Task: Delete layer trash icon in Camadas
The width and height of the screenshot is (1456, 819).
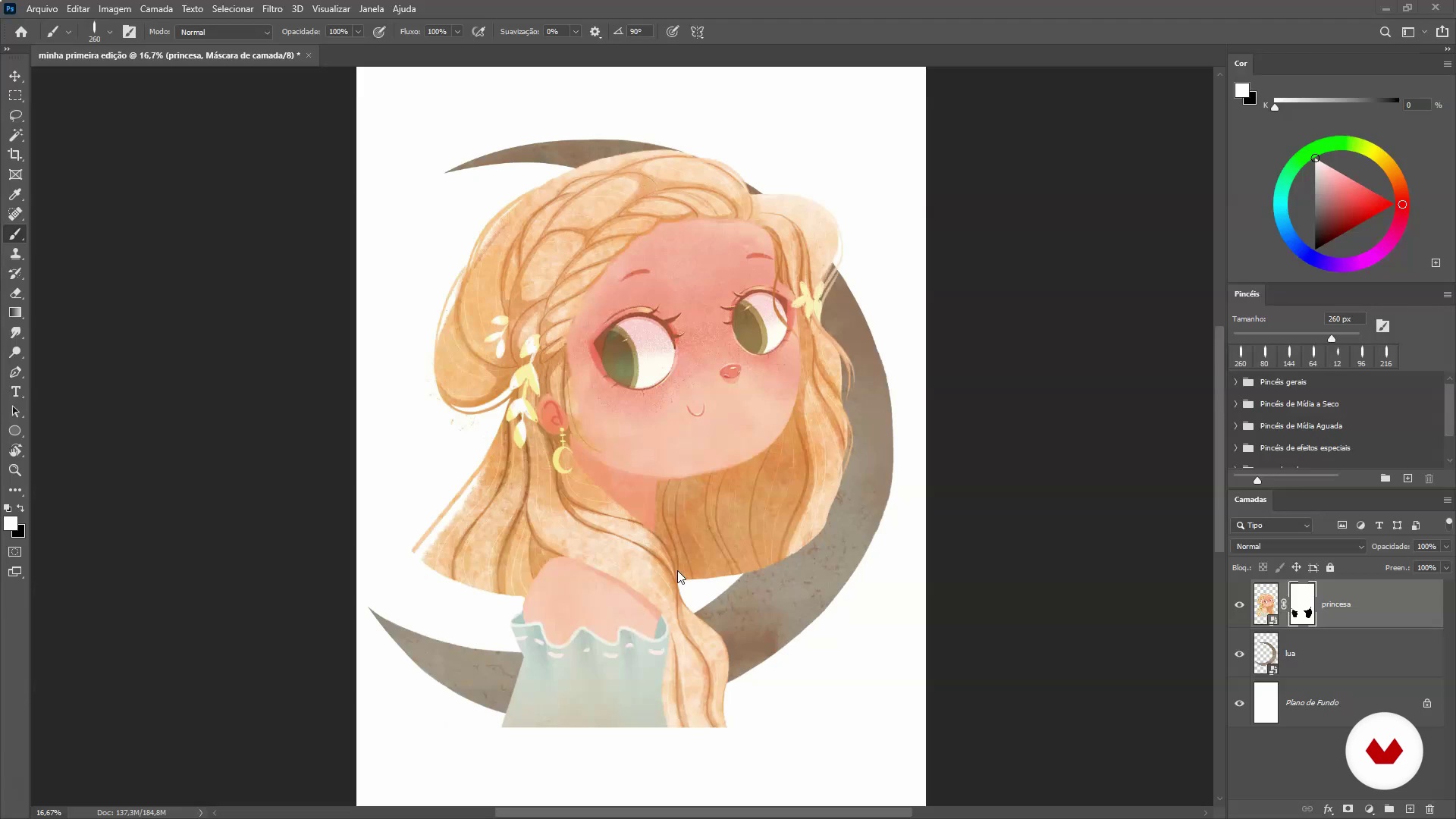Action: point(1429,809)
